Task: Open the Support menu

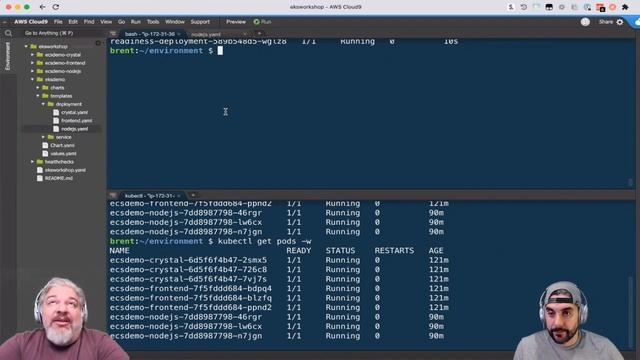Action: point(200,22)
